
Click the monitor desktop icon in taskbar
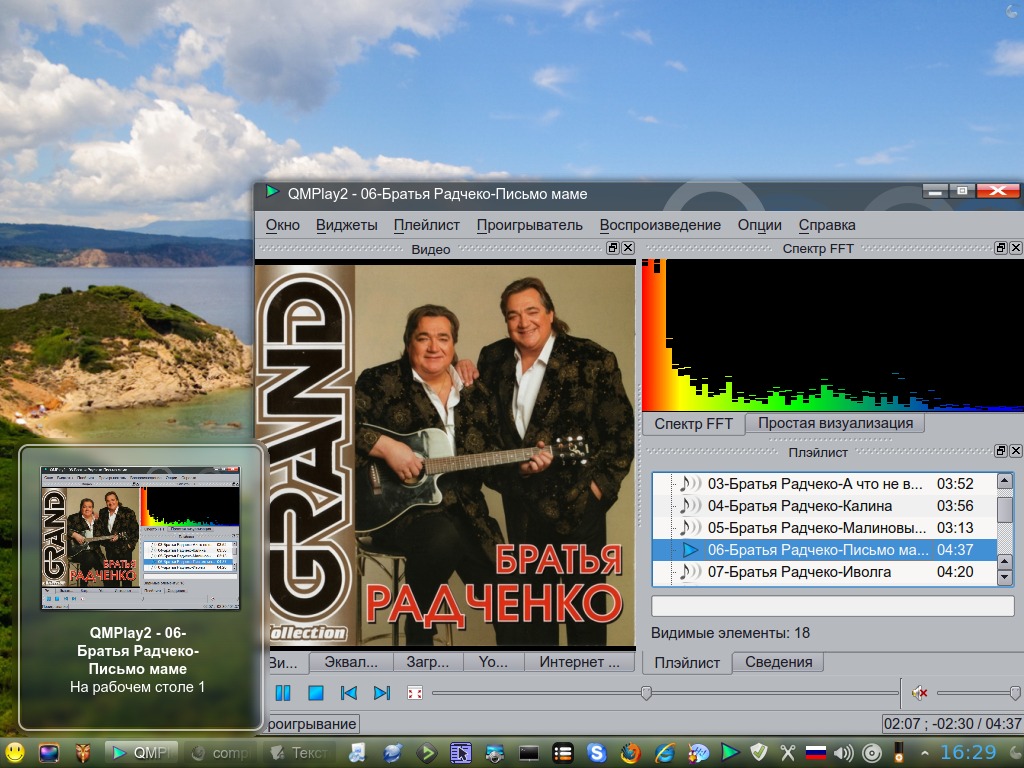coord(48,753)
